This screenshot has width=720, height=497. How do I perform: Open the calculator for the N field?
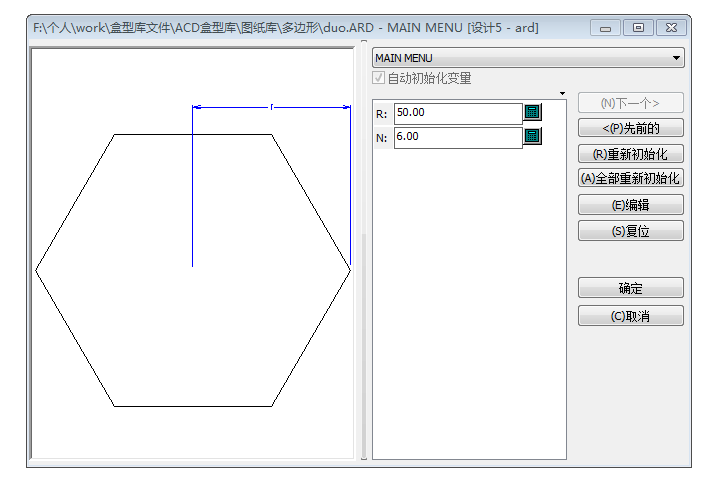pos(532,136)
